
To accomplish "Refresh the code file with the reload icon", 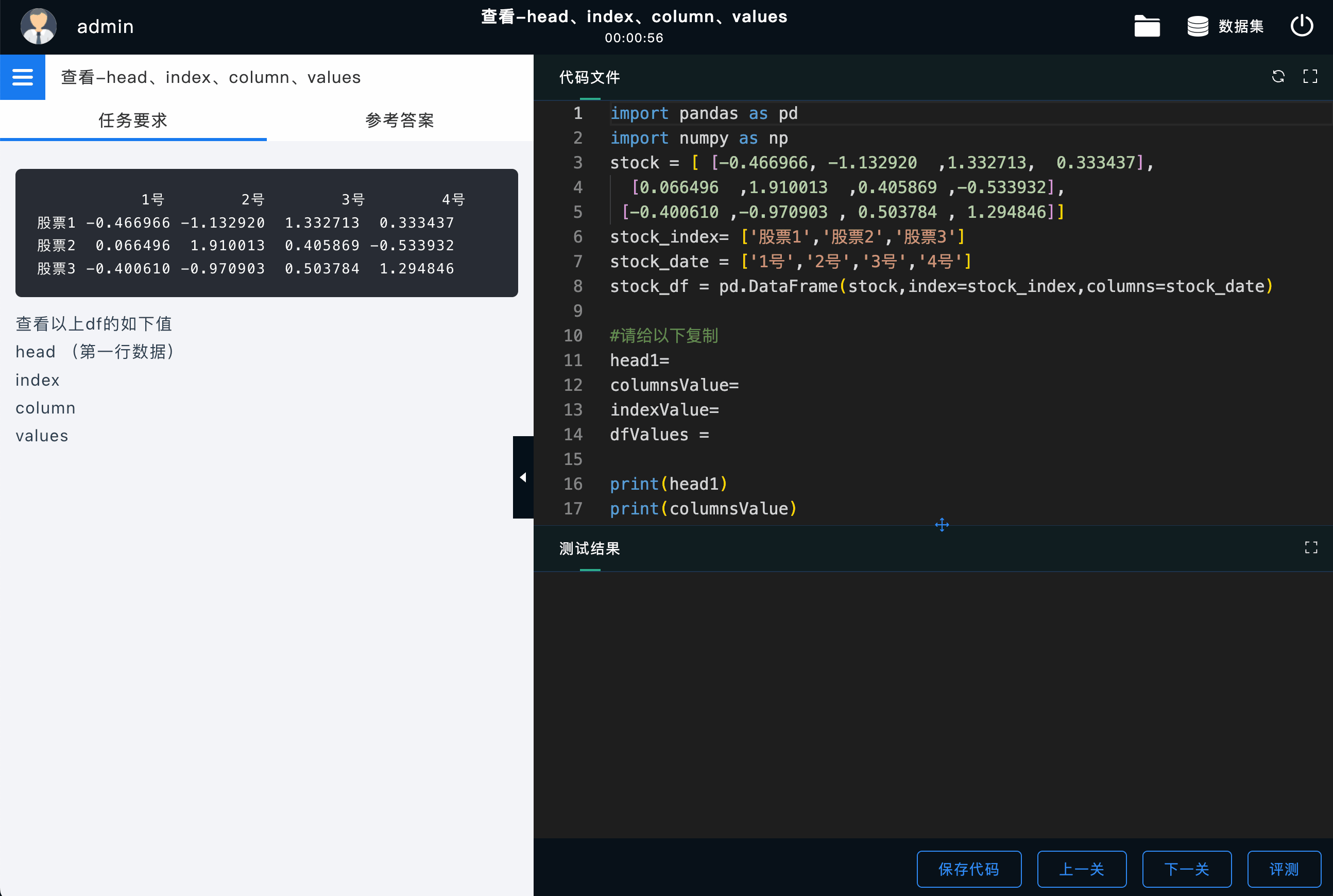I will click(1278, 77).
